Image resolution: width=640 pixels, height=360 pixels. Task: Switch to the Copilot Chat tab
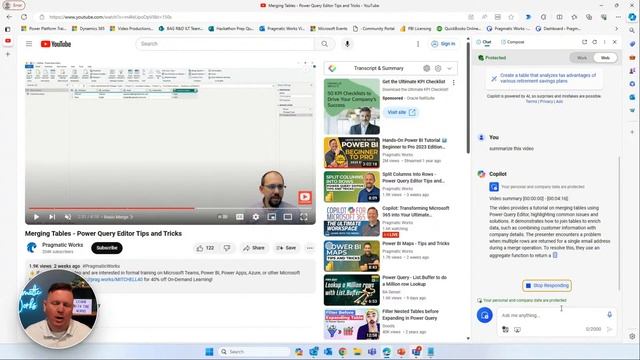click(484, 42)
